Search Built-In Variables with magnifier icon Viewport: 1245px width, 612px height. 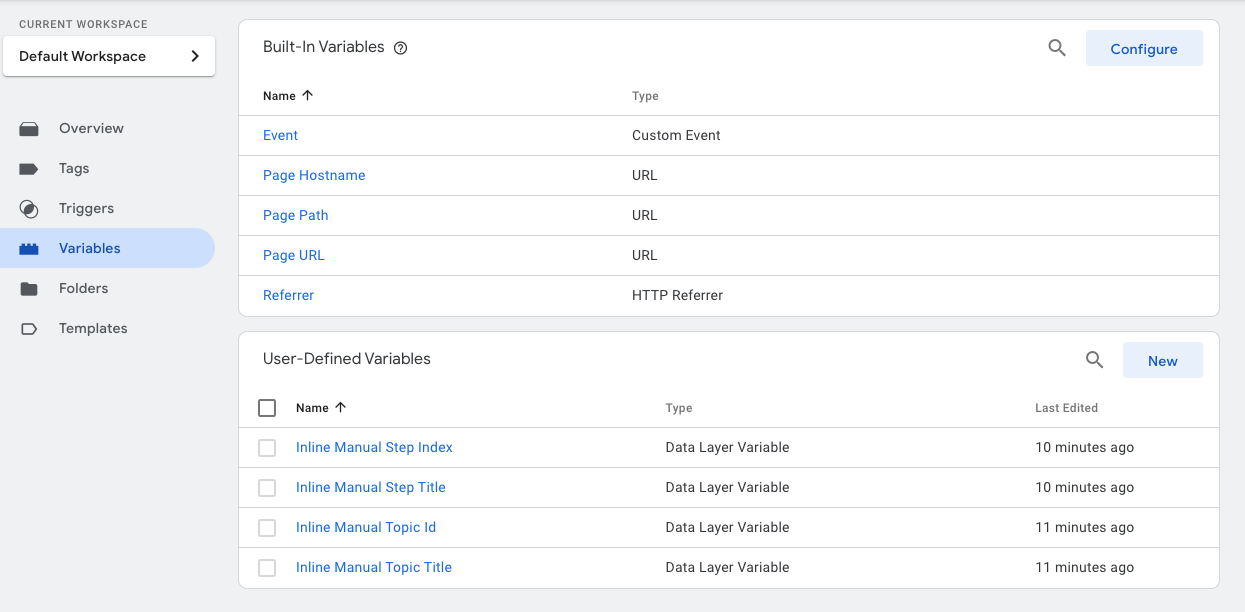click(1057, 48)
